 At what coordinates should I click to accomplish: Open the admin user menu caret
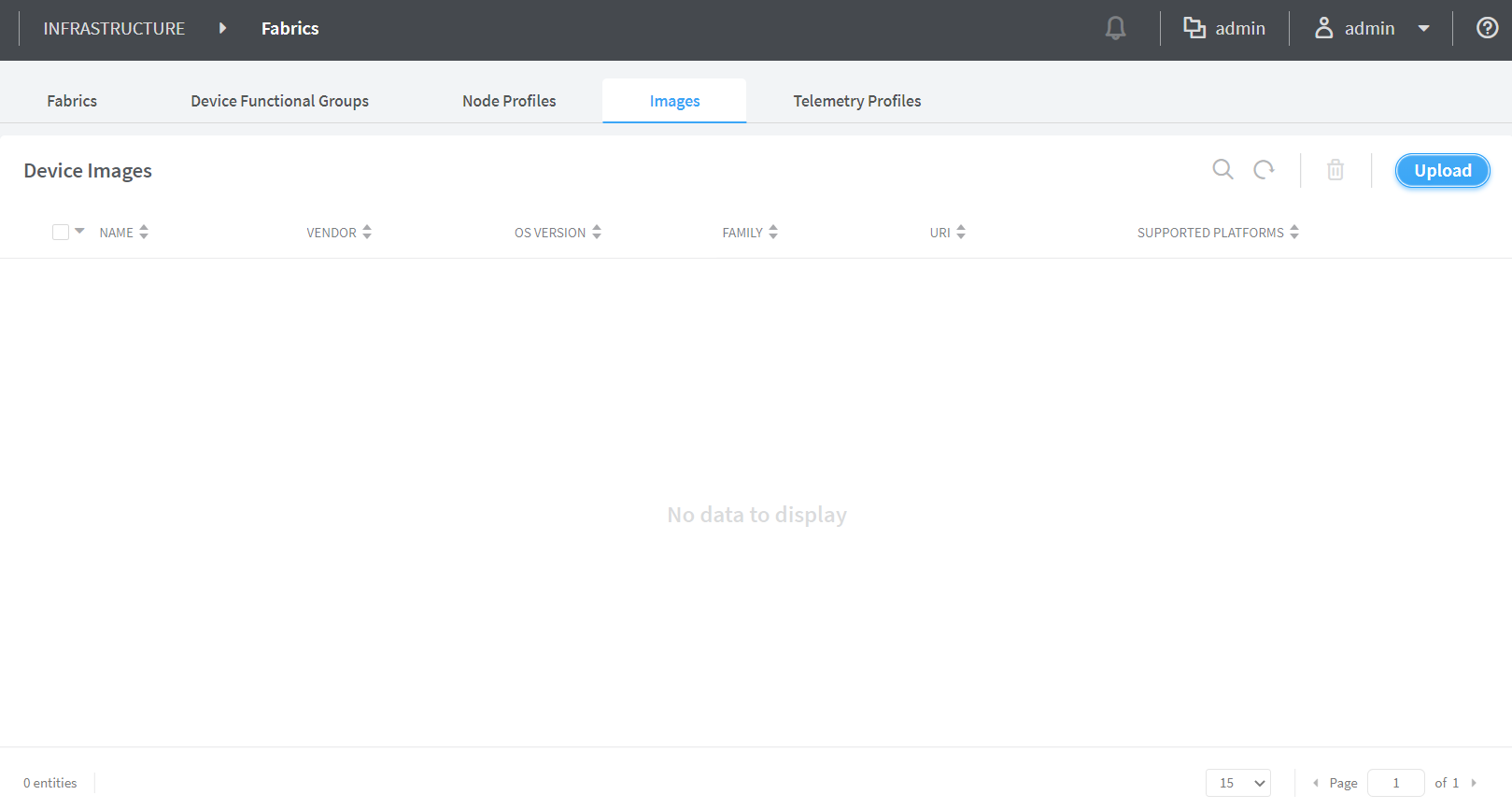click(x=1424, y=29)
